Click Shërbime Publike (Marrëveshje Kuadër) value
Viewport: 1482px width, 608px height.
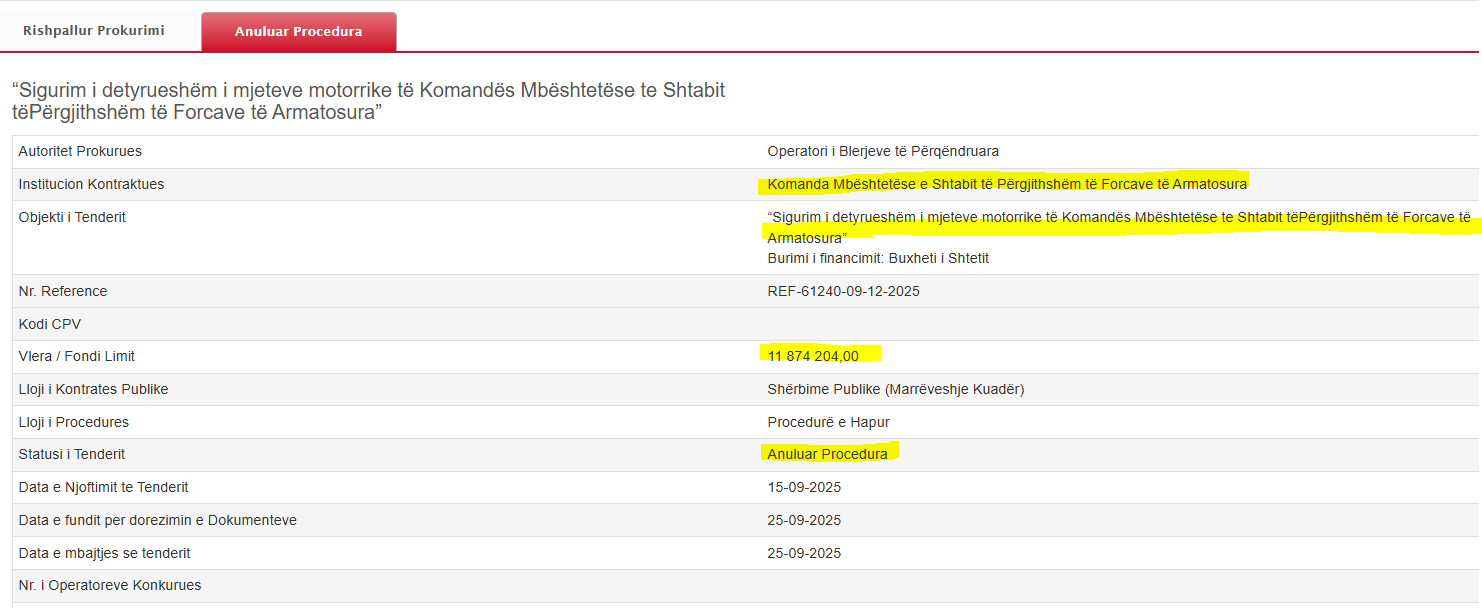895,389
